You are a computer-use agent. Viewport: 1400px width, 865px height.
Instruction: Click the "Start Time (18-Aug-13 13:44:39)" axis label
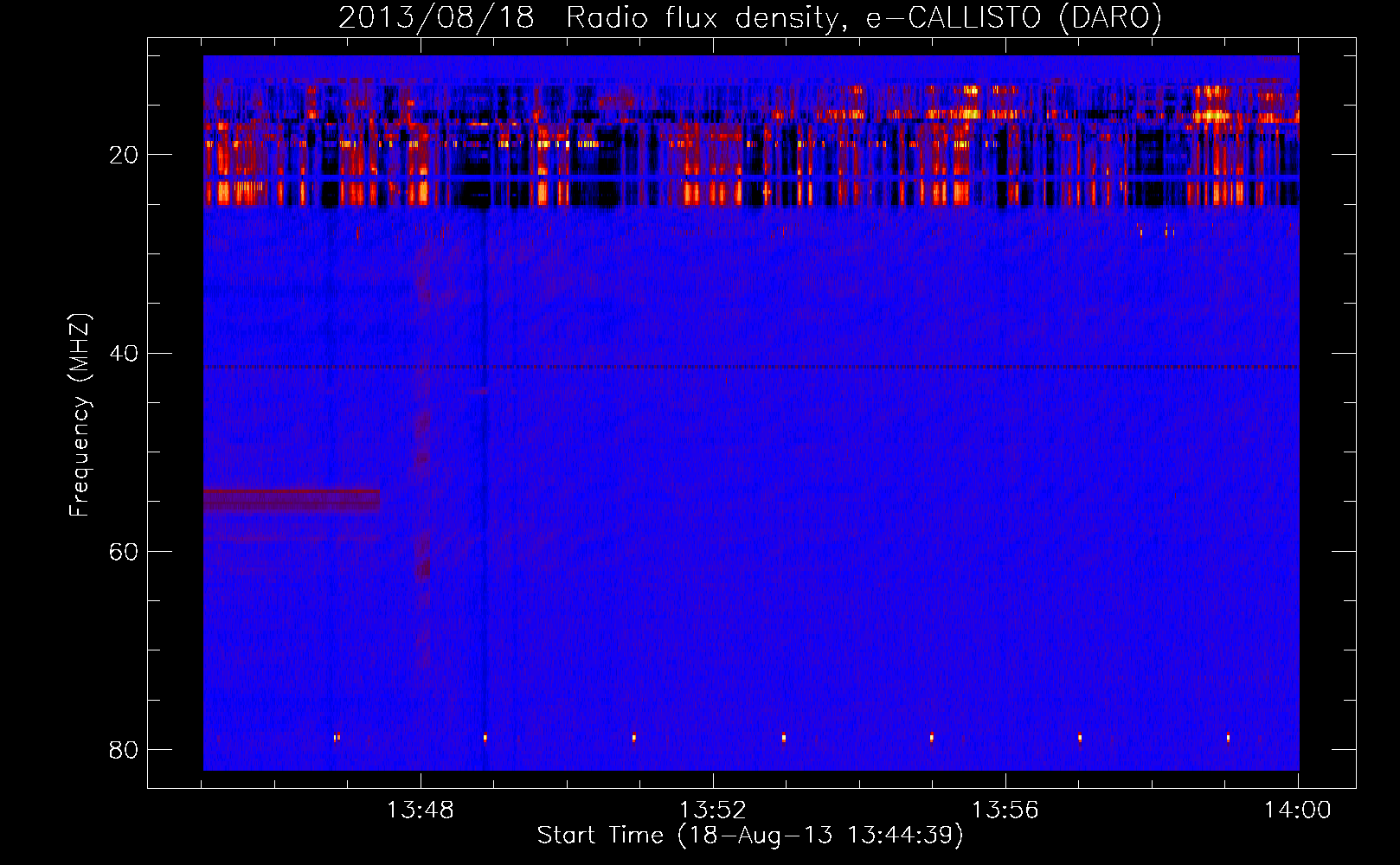pyautogui.click(x=750, y=836)
